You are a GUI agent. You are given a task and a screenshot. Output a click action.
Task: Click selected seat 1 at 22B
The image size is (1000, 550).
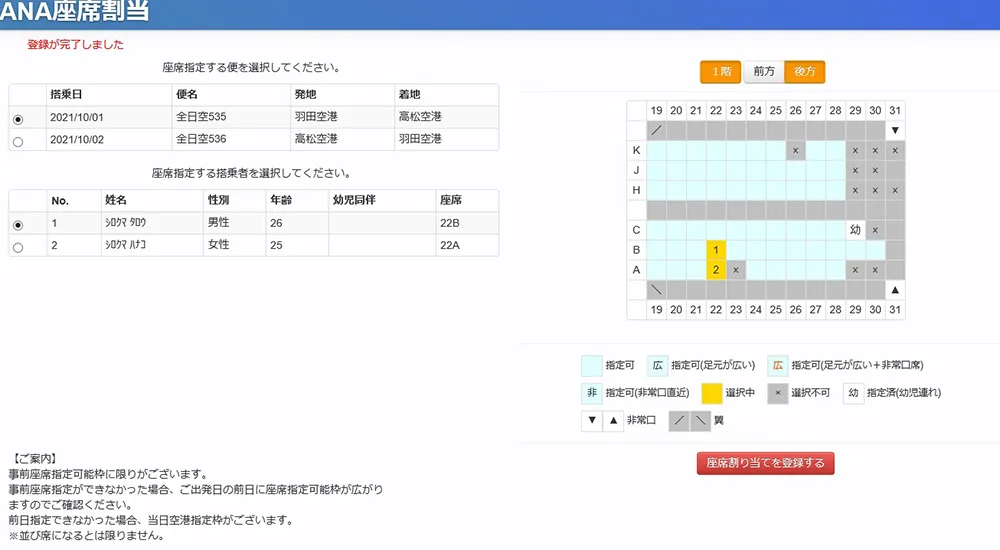click(x=716, y=250)
